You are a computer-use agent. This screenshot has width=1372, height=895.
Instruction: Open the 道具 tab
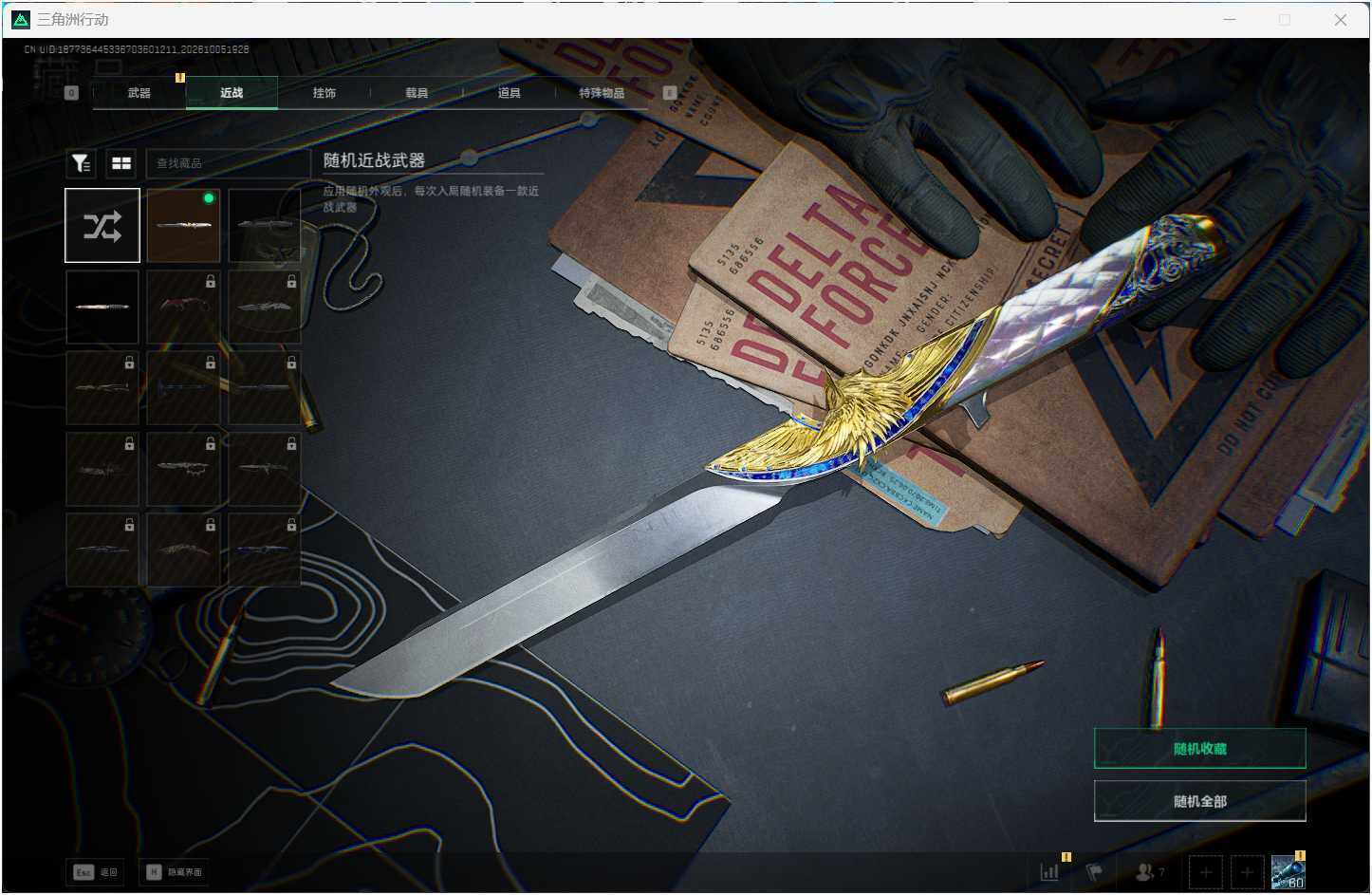(510, 93)
